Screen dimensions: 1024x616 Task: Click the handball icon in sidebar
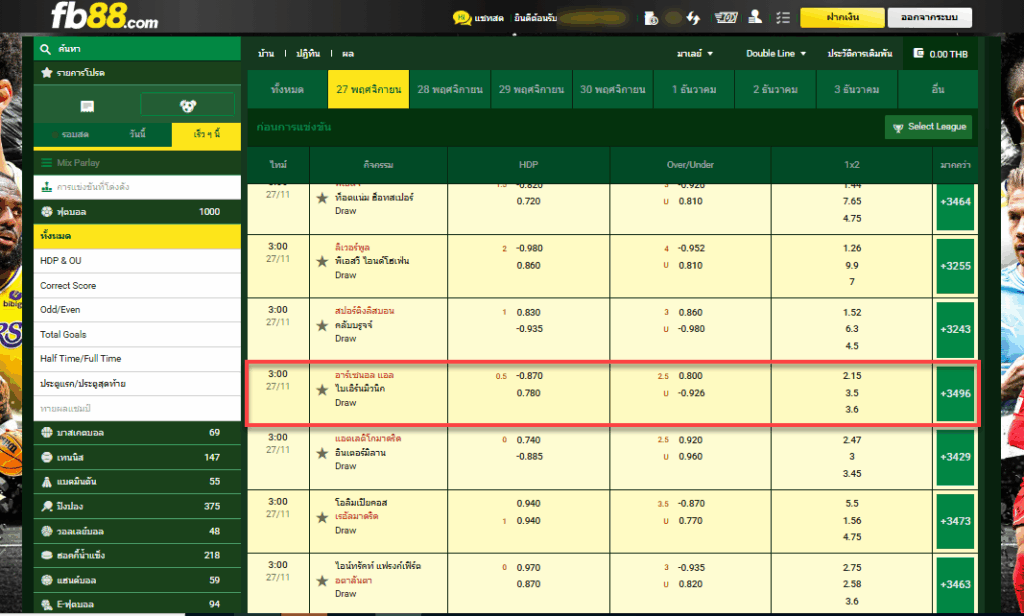(46, 580)
